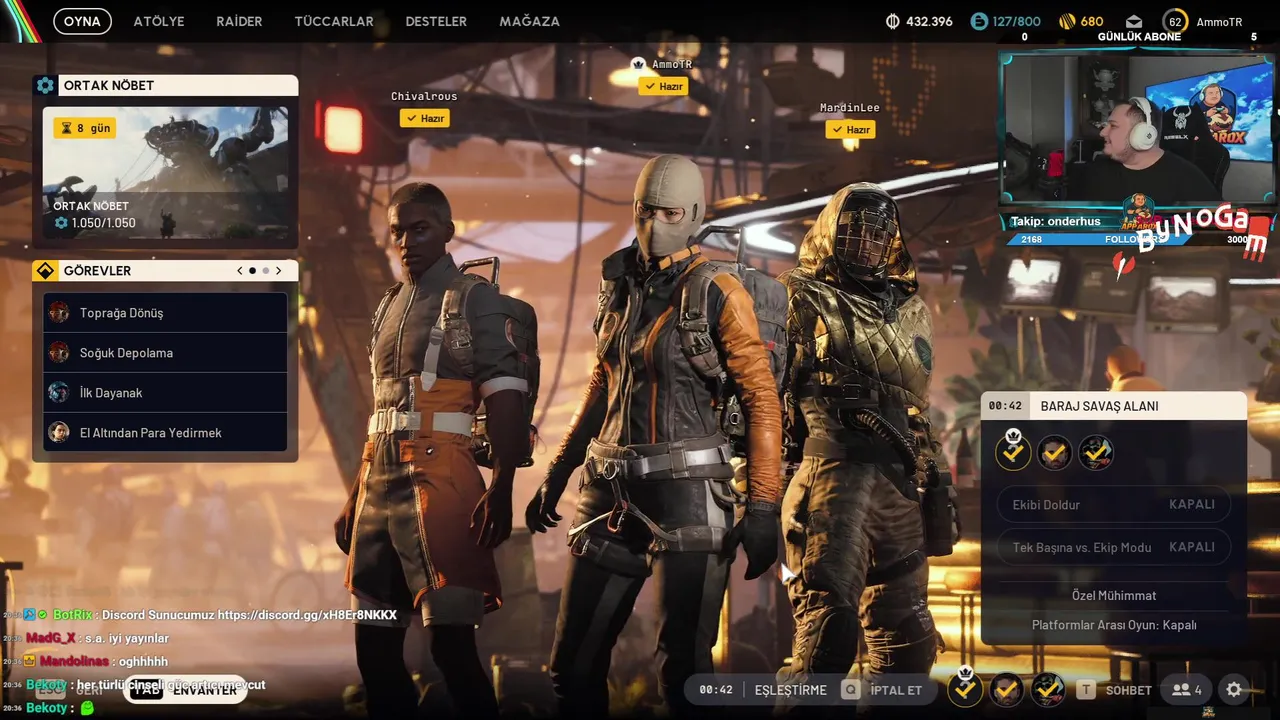Click MardinLee's Hazır ready badge
Viewport: 1280px width, 720px height.
[850, 129]
